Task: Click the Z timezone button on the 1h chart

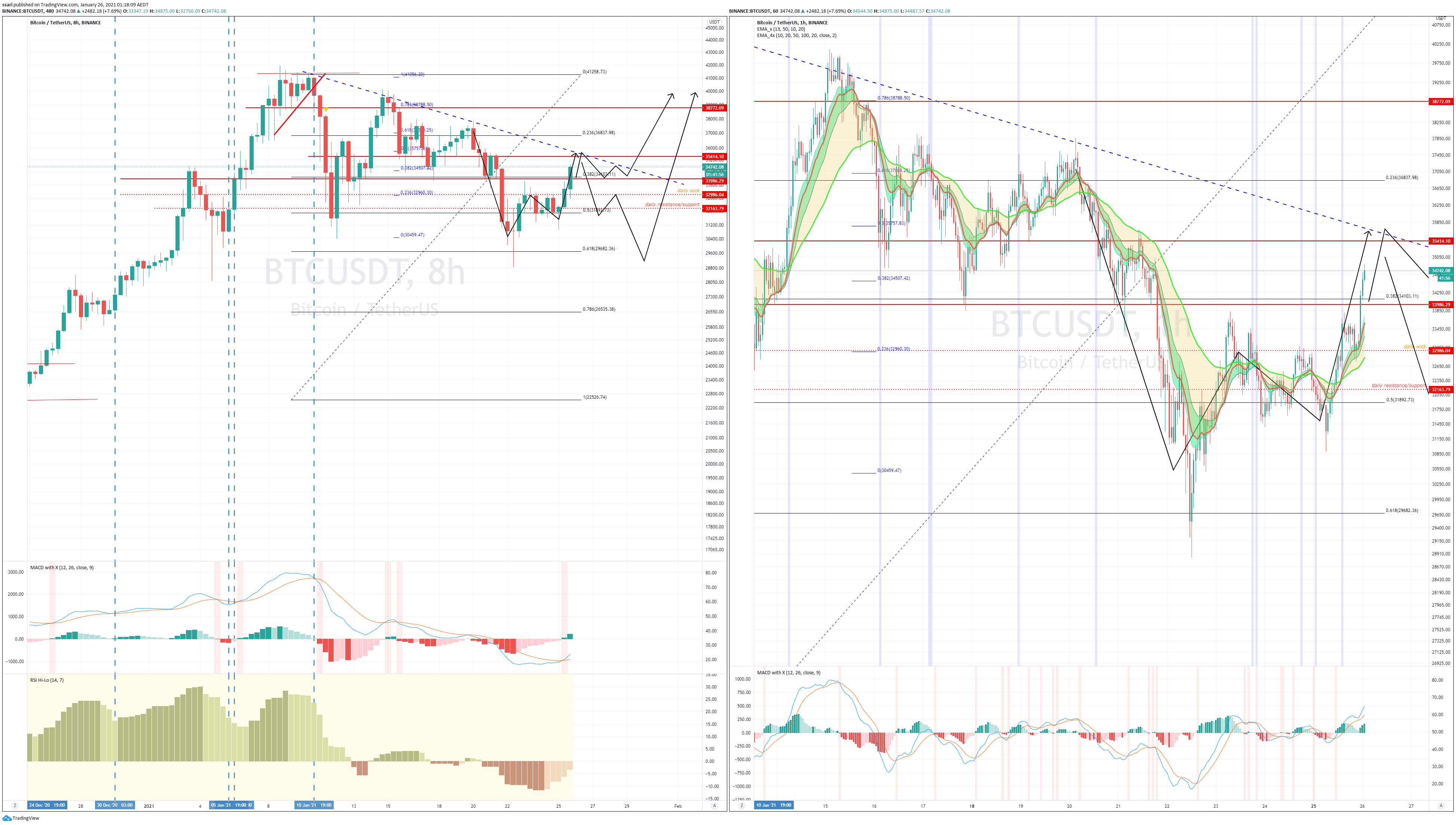Action: tap(742, 805)
